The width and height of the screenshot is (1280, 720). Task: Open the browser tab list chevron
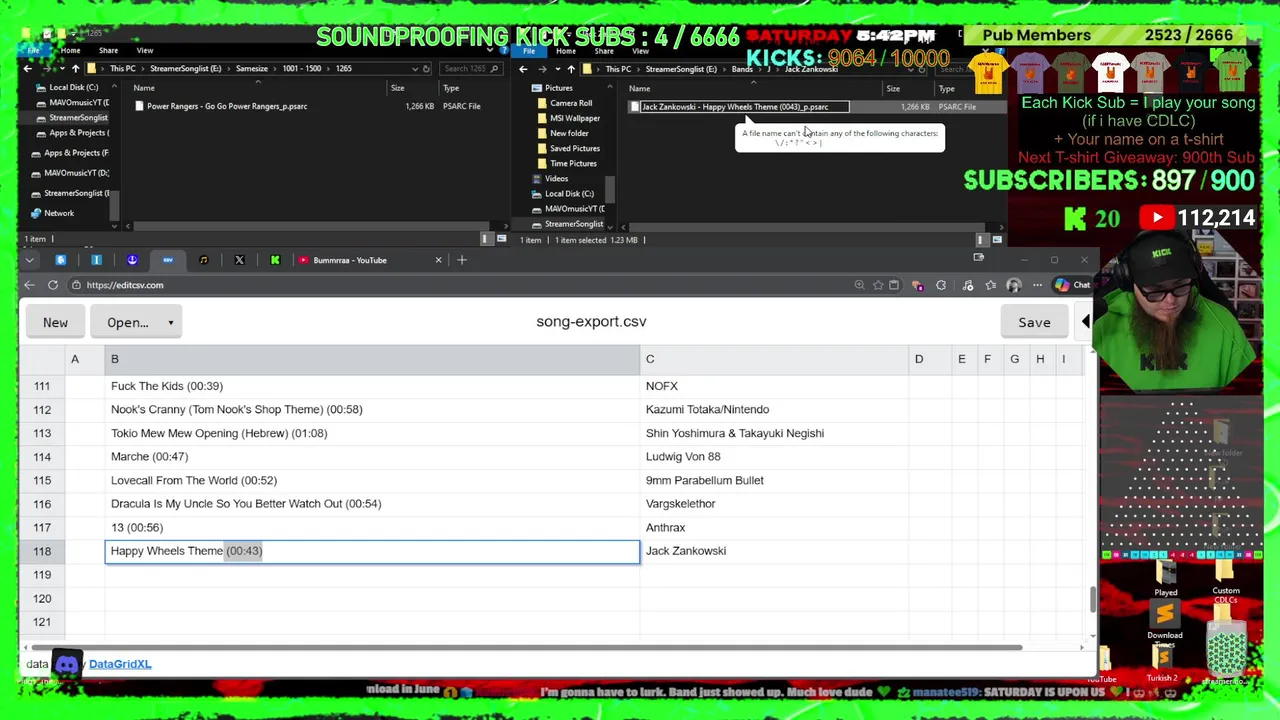pyautogui.click(x=29, y=260)
